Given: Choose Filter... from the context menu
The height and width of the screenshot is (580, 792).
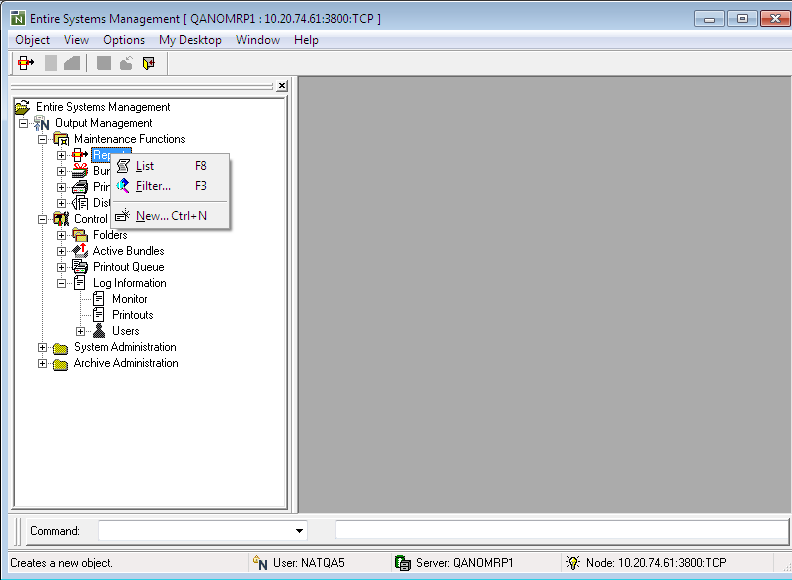Looking at the screenshot, I should pos(170,186).
